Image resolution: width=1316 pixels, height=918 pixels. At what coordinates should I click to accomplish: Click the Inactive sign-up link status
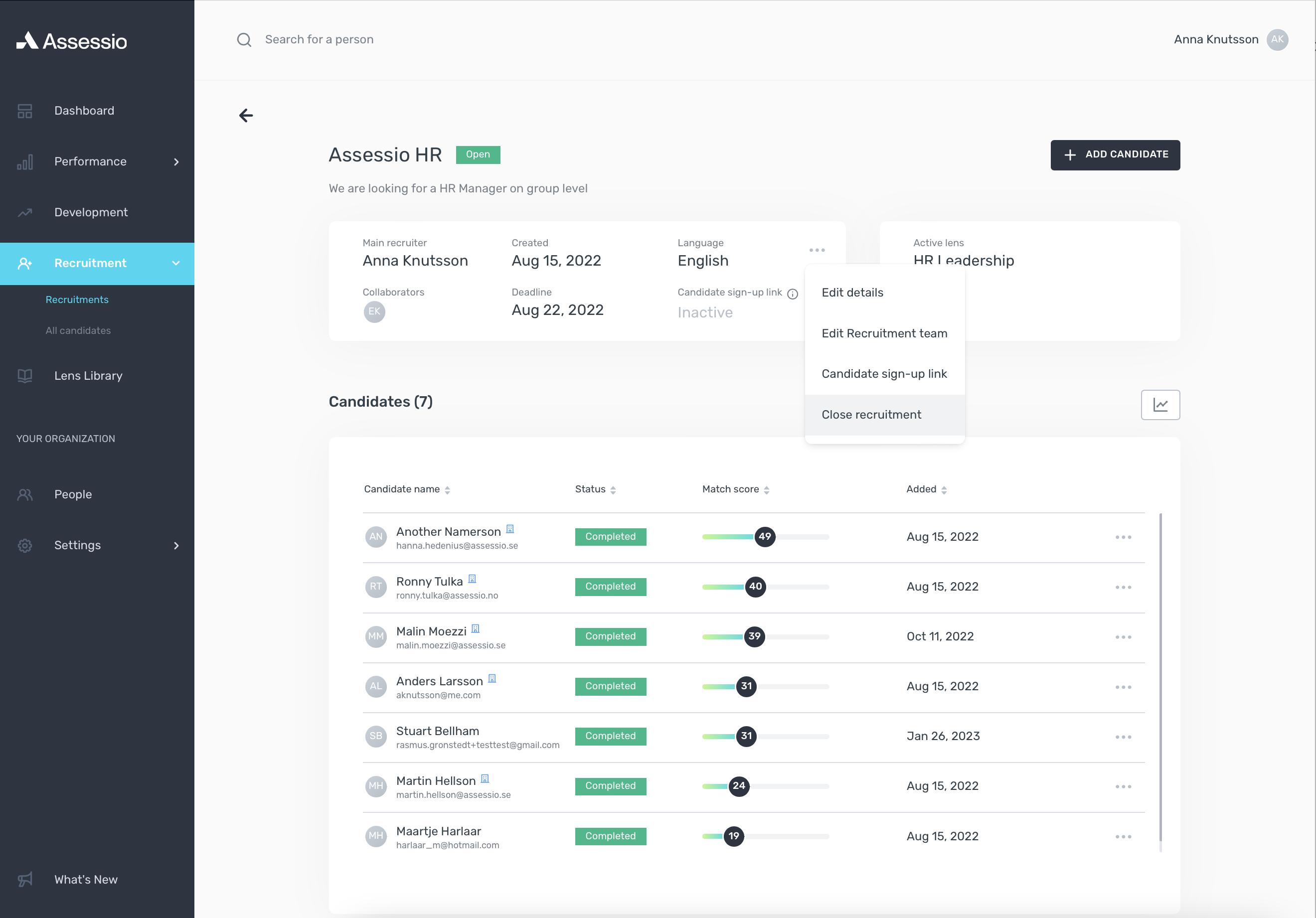pos(704,313)
